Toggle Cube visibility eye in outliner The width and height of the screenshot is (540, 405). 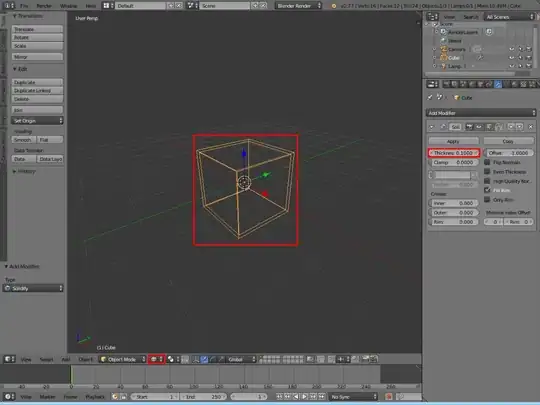coord(512,58)
